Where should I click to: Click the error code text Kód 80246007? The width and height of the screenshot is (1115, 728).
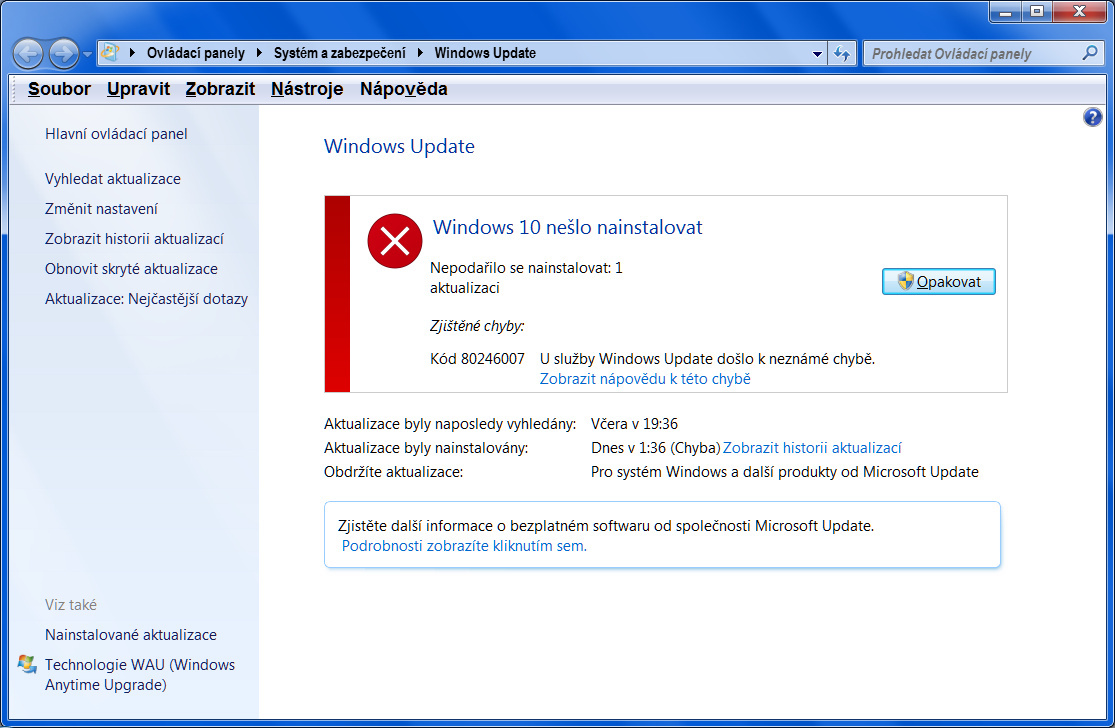point(477,359)
